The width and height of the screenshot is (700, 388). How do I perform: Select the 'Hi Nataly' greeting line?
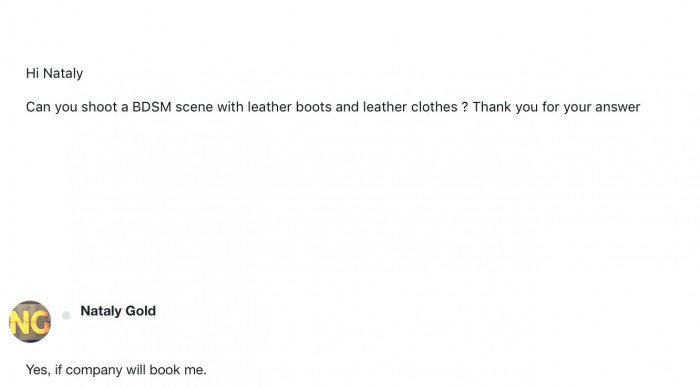click(x=54, y=73)
